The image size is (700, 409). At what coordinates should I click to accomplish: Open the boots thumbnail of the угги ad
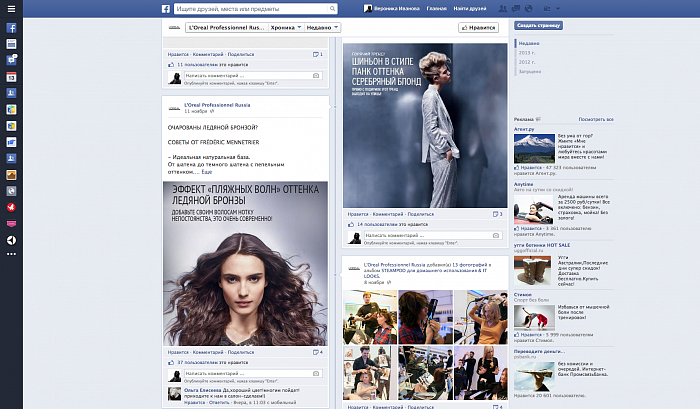click(x=533, y=271)
